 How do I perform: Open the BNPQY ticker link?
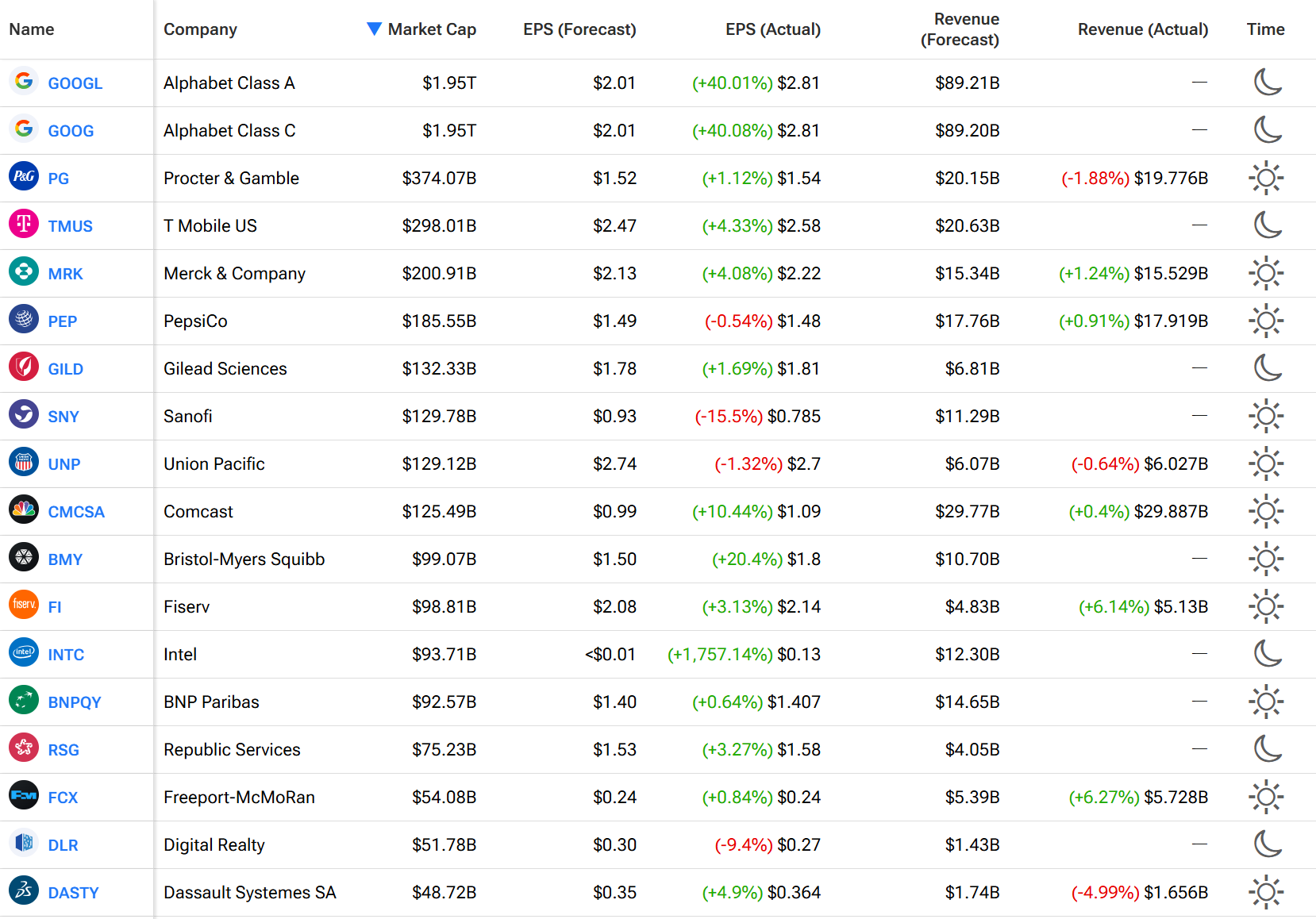pyautogui.click(x=75, y=702)
